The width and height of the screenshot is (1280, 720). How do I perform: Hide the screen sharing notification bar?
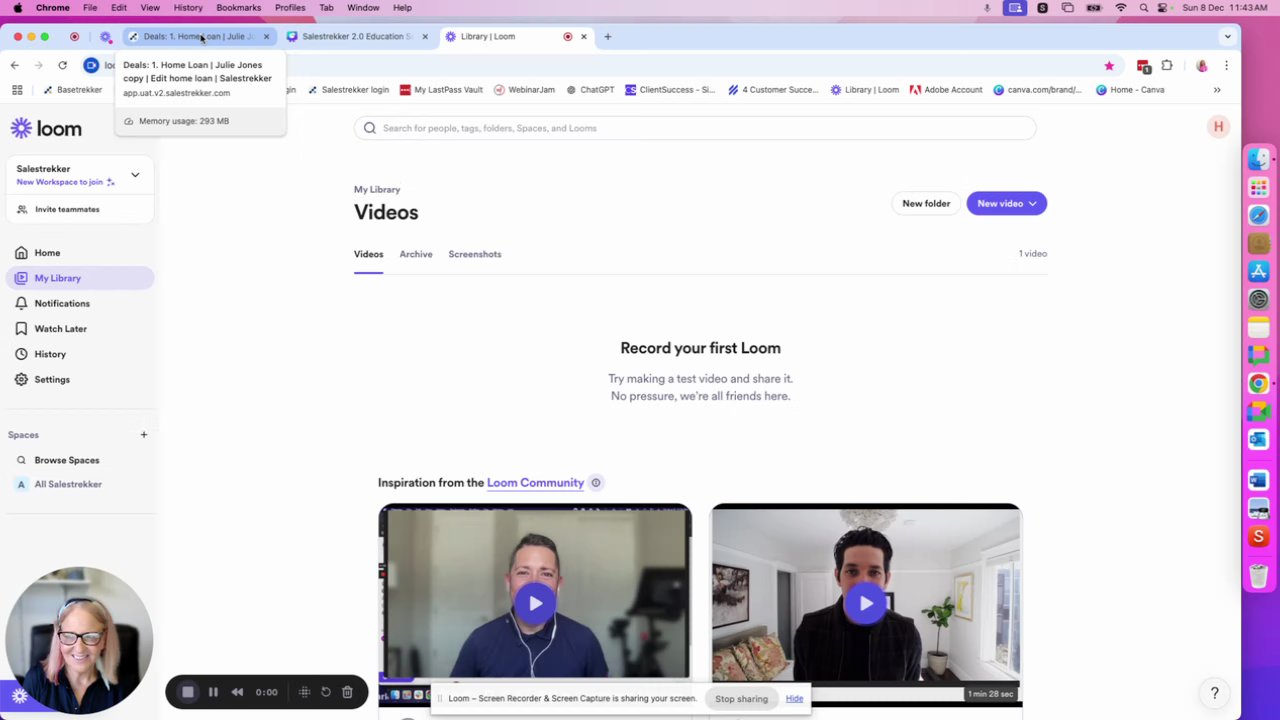(x=794, y=699)
